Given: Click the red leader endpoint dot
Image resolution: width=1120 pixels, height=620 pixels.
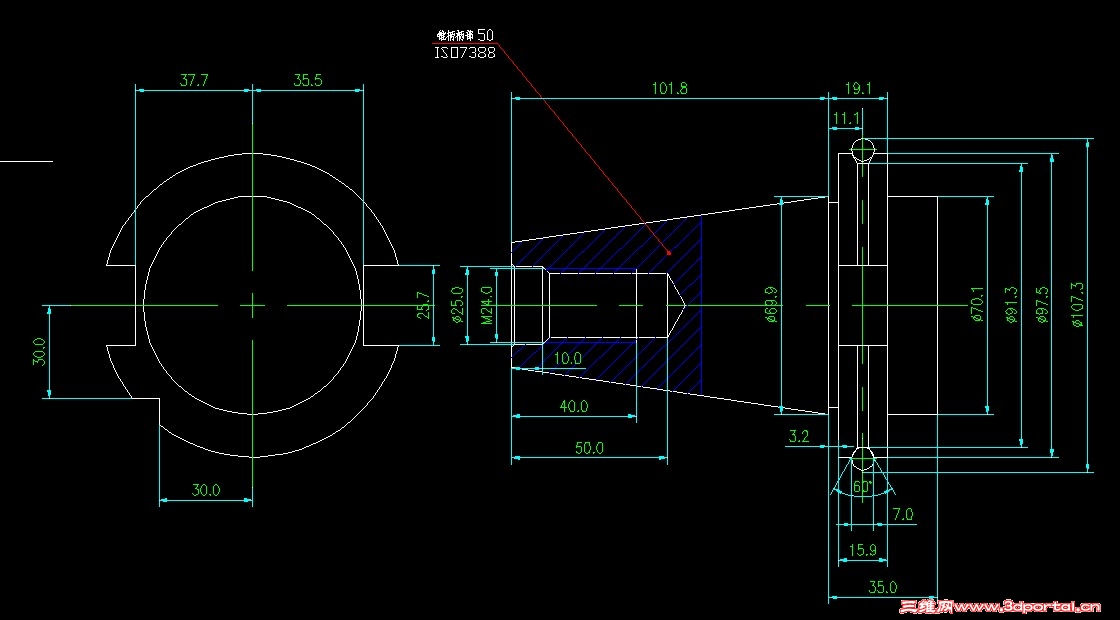Looking at the screenshot, I should (x=669, y=252).
